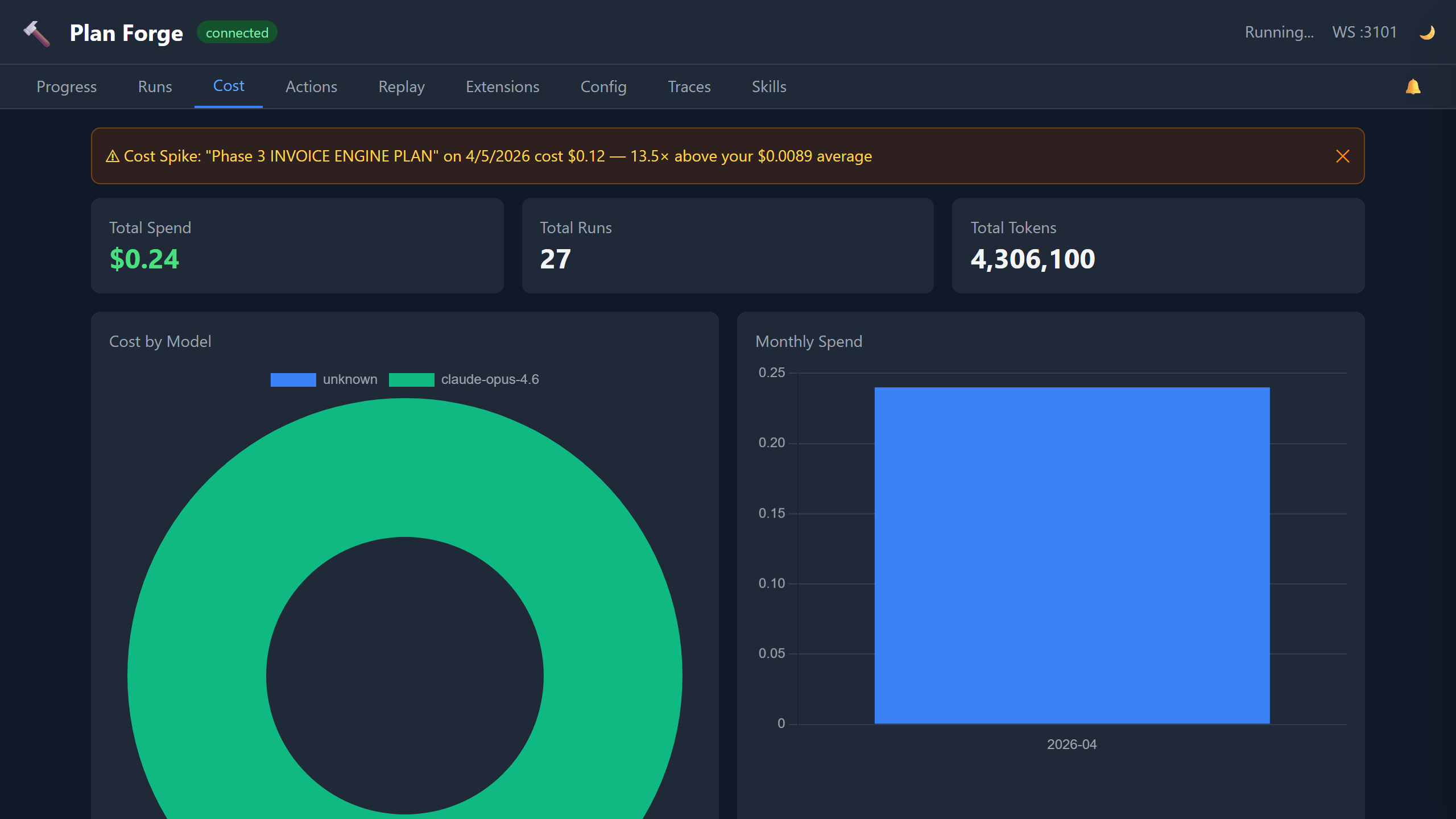The width and height of the screenshot is (1456, 819).
Task: Click the 'connected' status badge
Action: pos(237,32)
